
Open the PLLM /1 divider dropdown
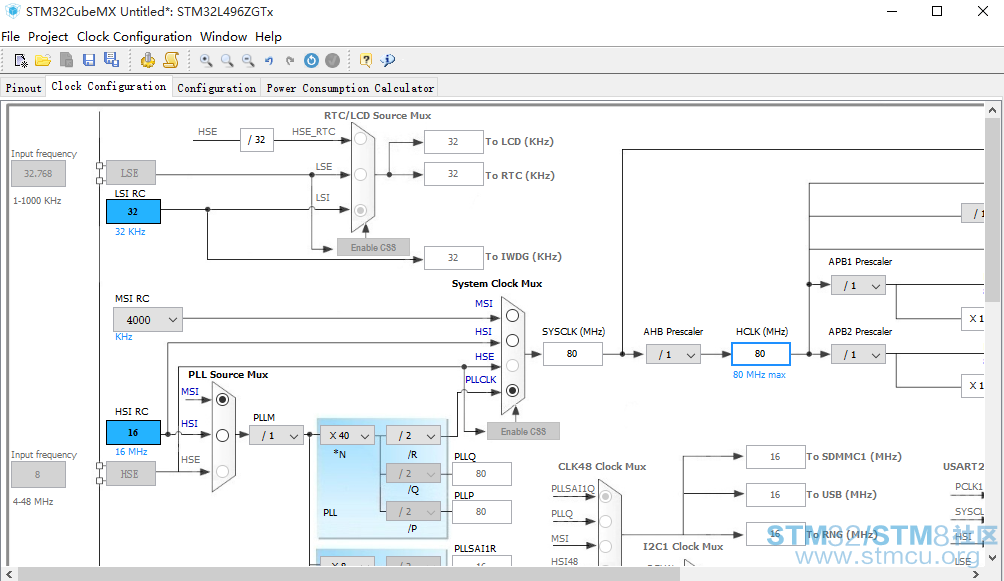tap(276, 436)
